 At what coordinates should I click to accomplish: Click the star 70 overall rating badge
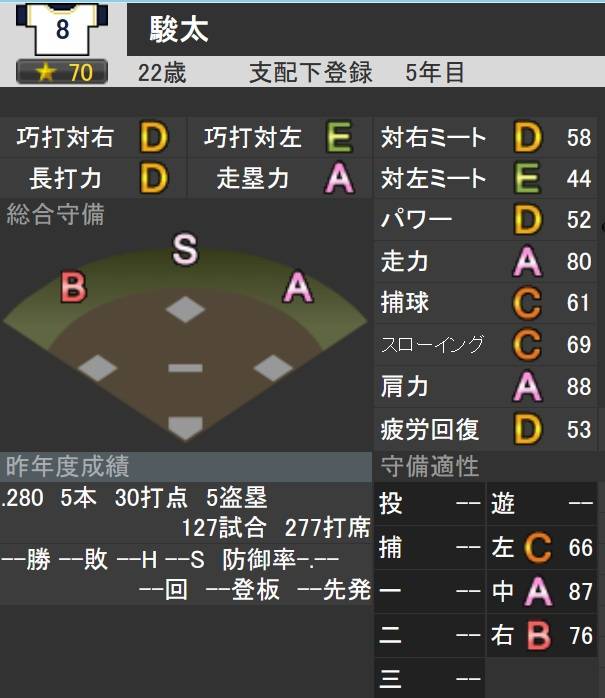[62, 72]
